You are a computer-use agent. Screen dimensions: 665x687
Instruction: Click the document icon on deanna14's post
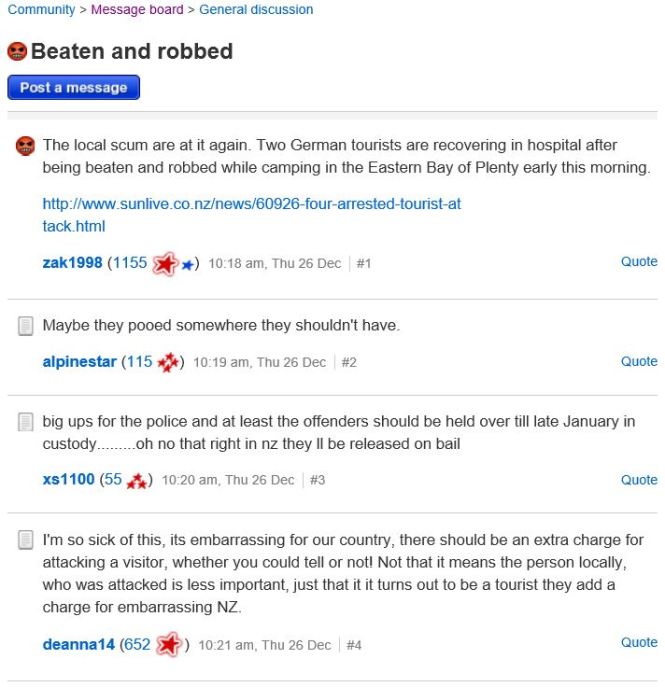pyautogui.click(x=26, y=541)
